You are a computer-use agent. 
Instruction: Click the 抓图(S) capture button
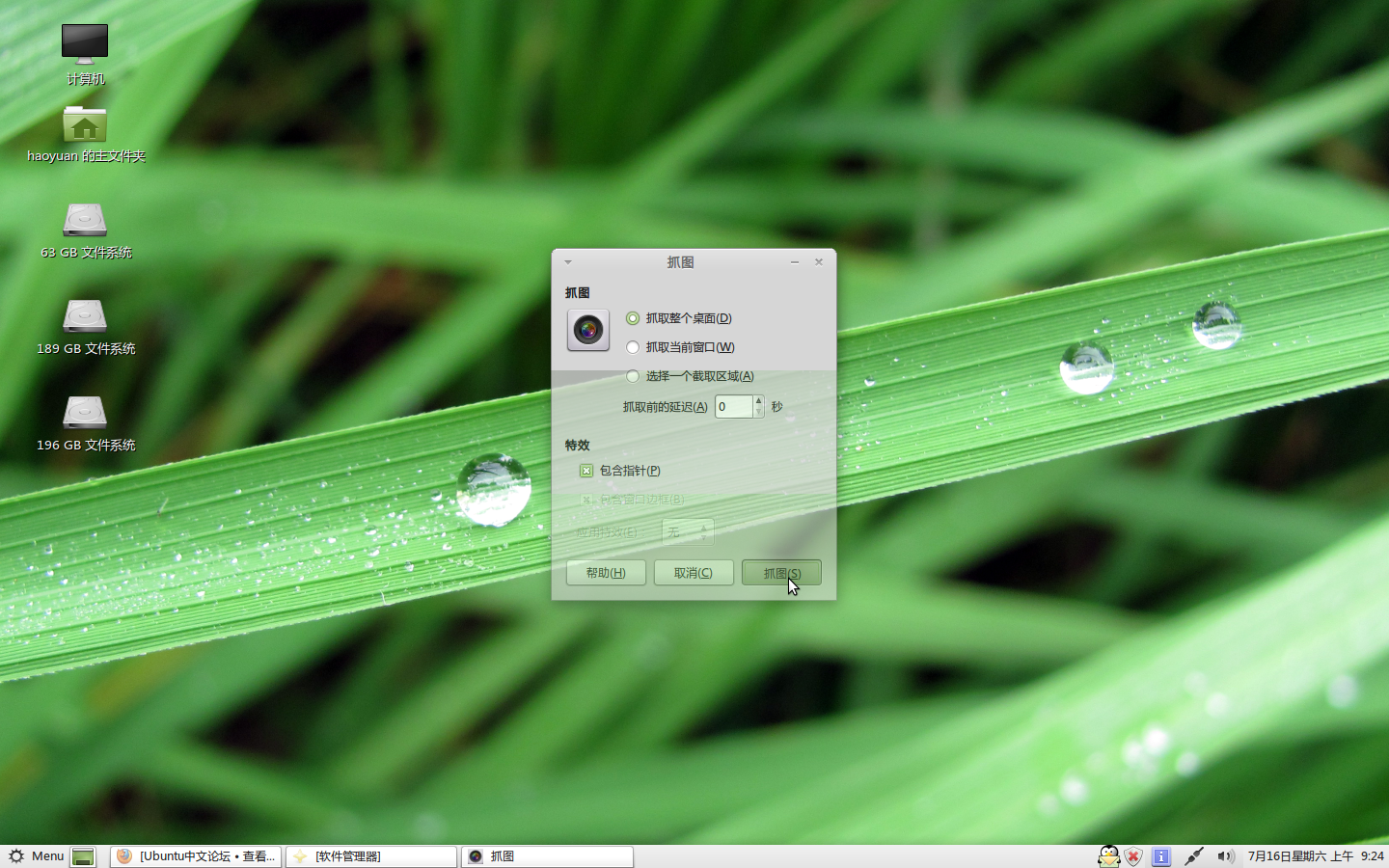pyautogui.click(x=781, y=573)
